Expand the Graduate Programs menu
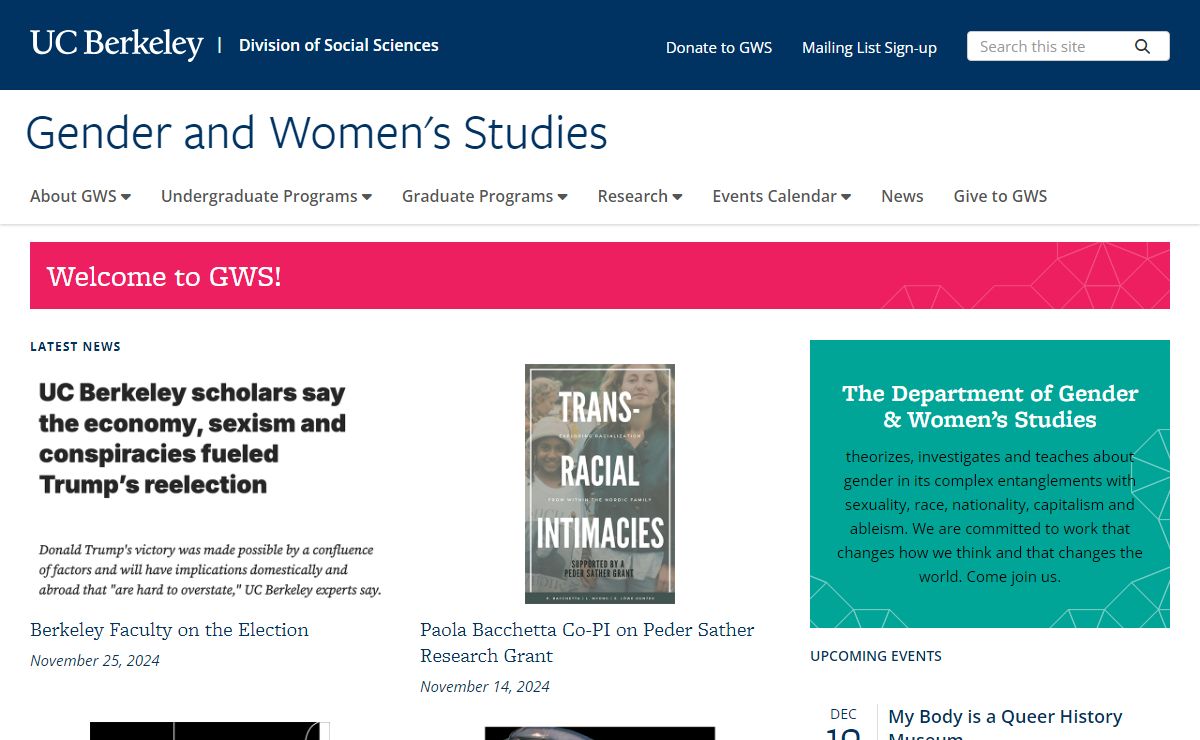1200x740 pixels. pos(484,196)
